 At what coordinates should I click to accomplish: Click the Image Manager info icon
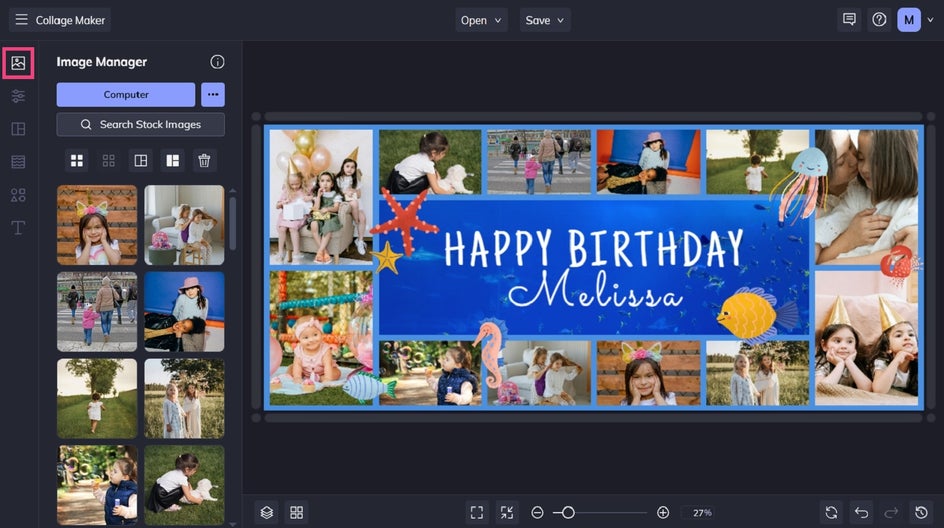(x=217, y=62)
